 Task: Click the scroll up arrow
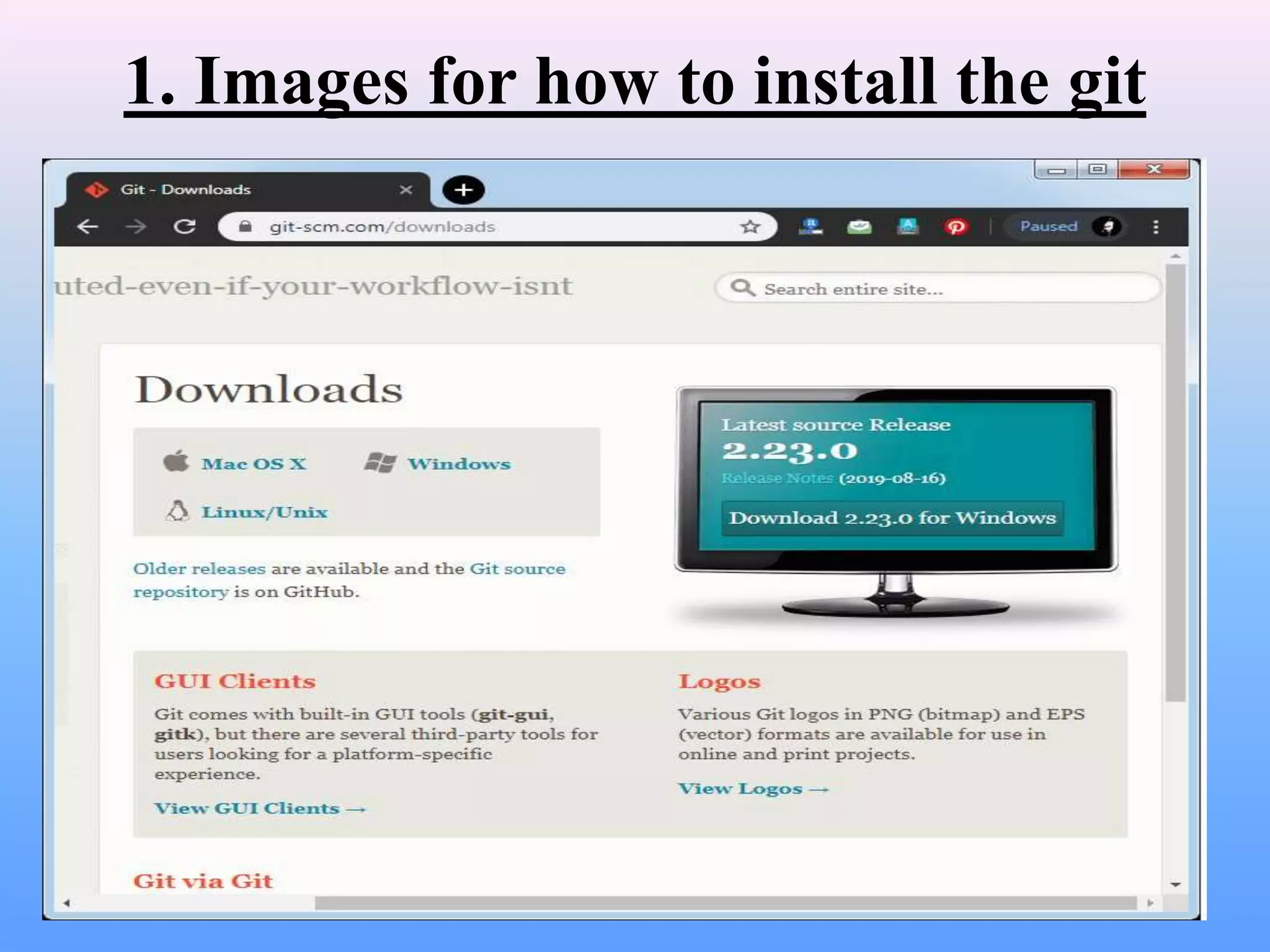click(1175, 255)
